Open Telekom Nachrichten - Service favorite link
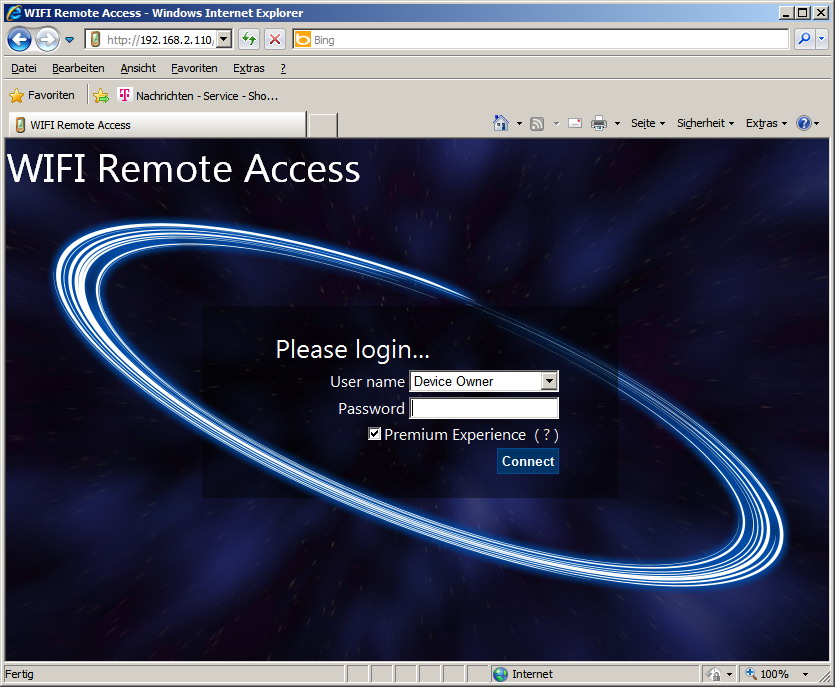835x687 pixels. click(198, 96)
